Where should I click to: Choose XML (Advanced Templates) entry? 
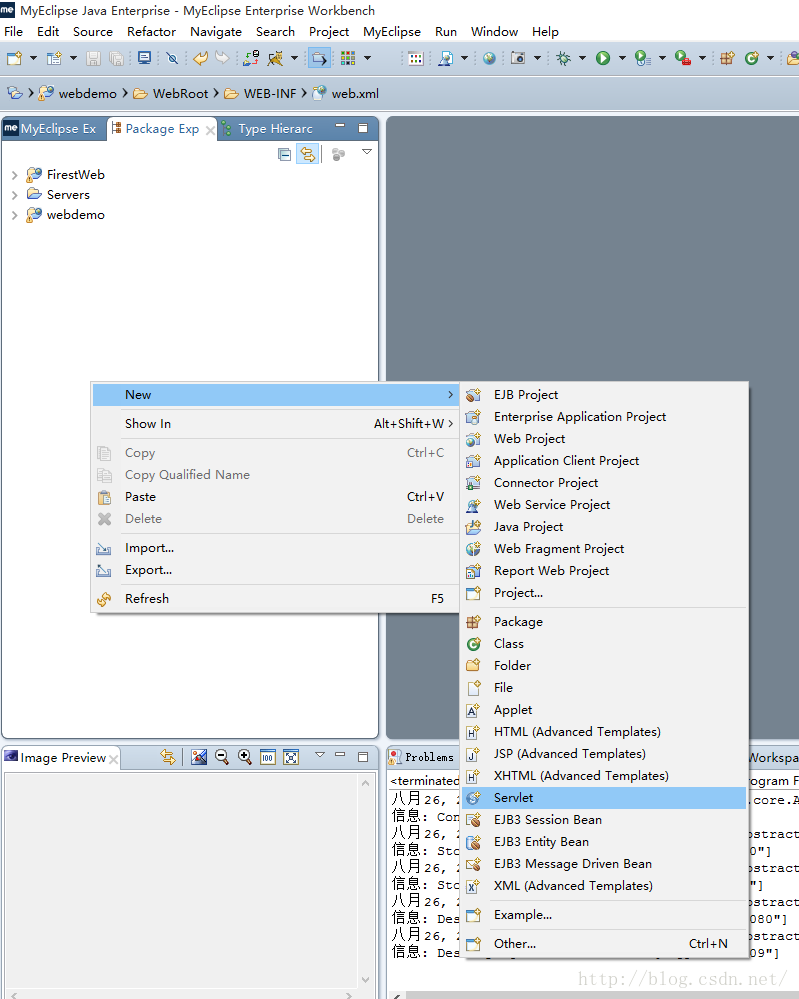604,886
